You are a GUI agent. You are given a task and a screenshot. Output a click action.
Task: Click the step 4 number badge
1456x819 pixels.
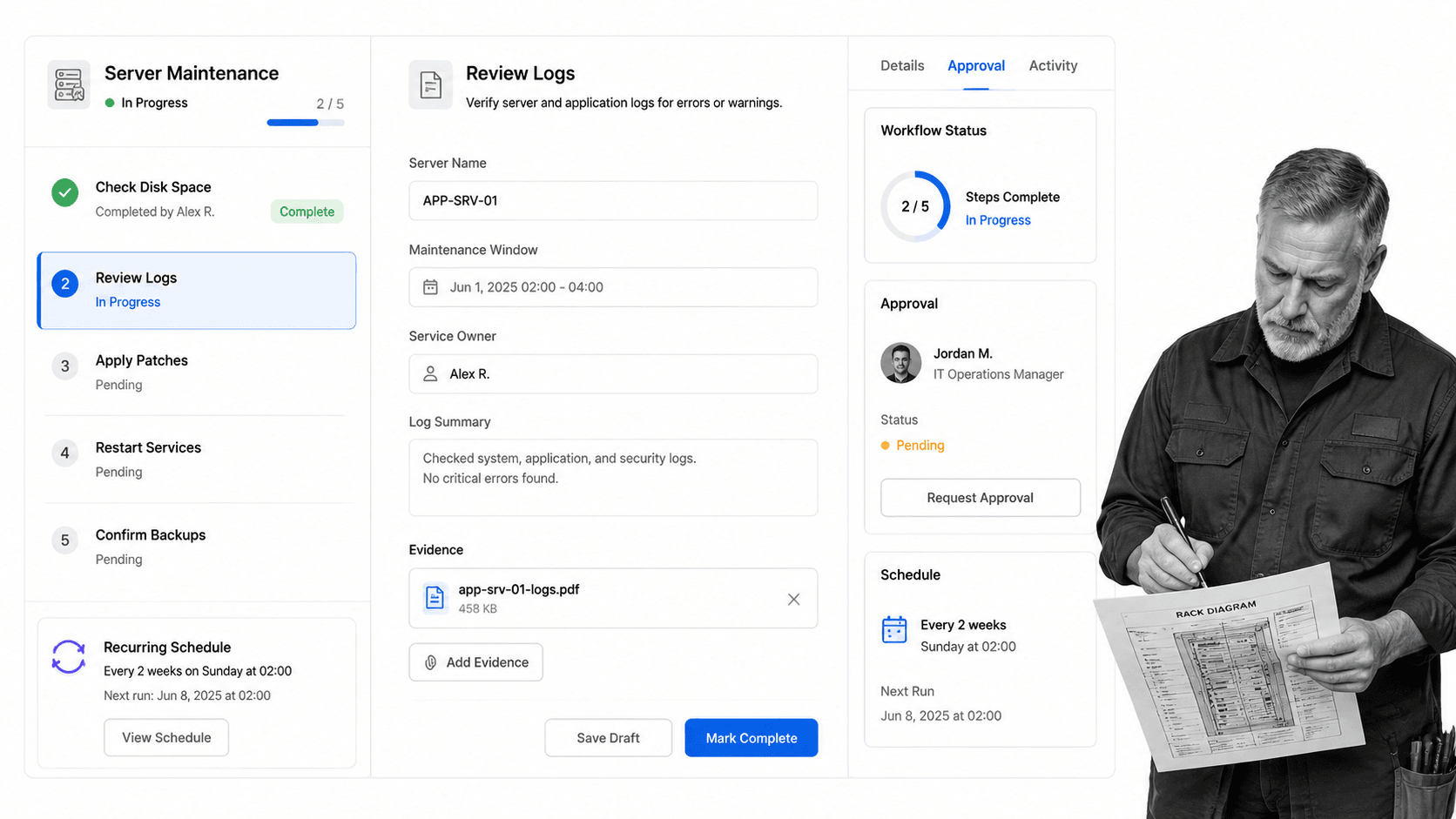pos(64,453)
